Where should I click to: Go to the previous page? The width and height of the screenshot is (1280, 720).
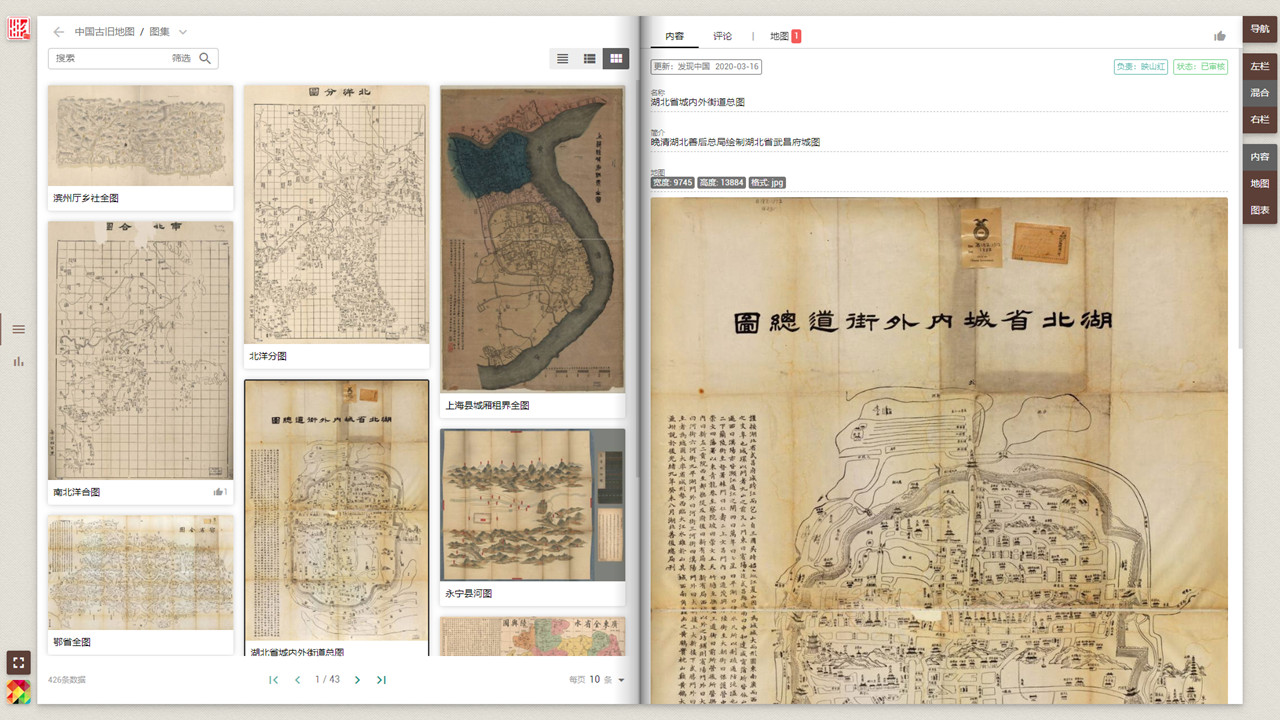click(x=297, y=680)
